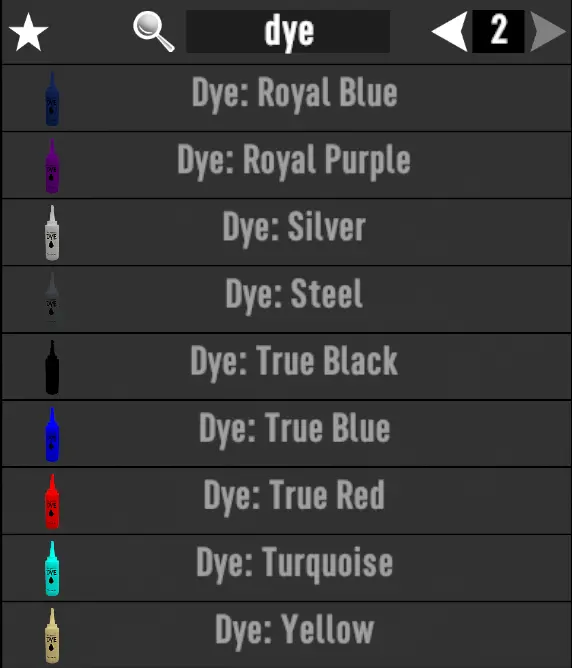Open the Dye: Royal Purple recipe
This screenshot has height=668, width=572.
point(286,165)
